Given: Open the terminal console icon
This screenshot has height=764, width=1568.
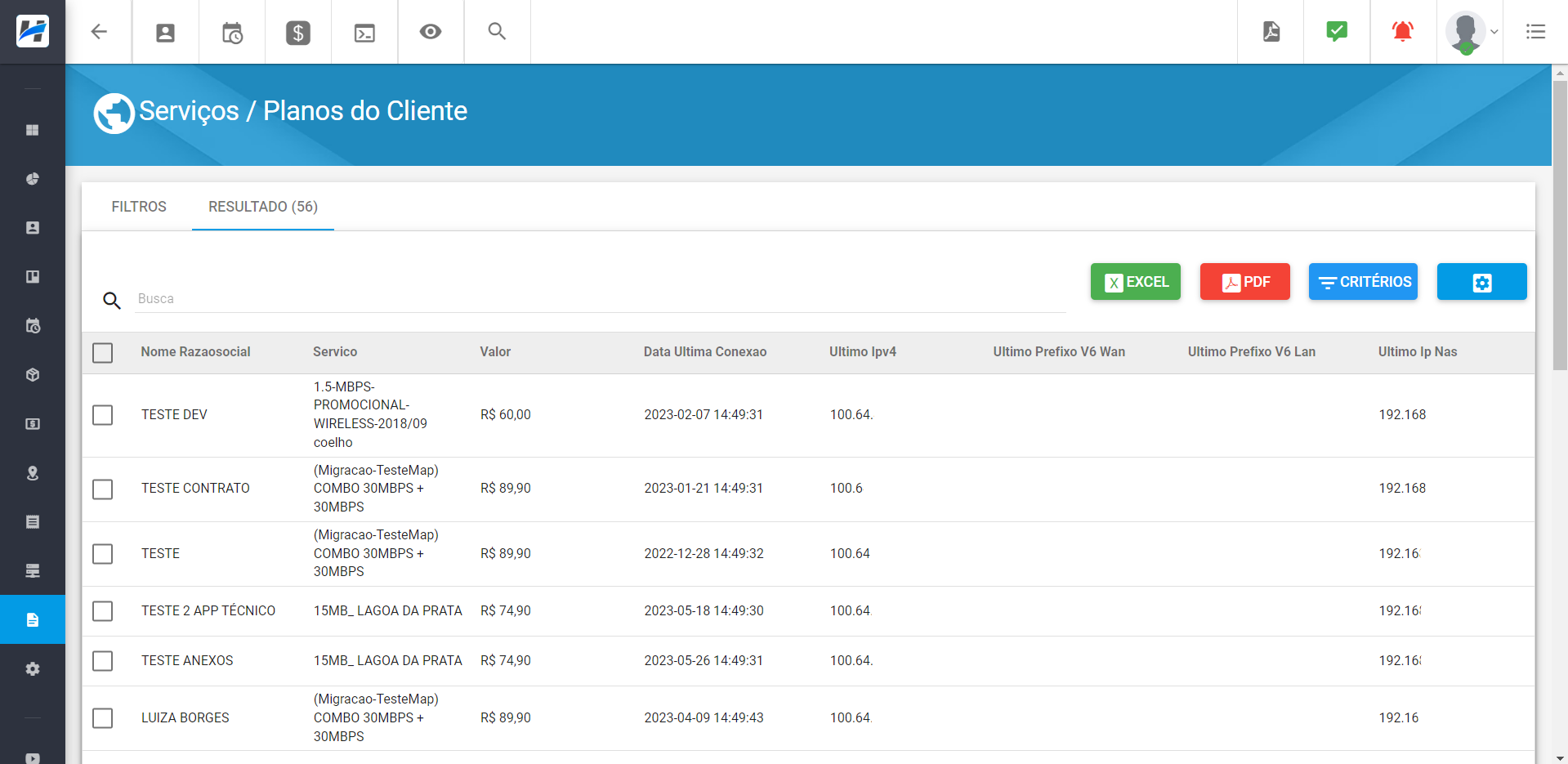Looking at the screenshot, I should 364,33.
